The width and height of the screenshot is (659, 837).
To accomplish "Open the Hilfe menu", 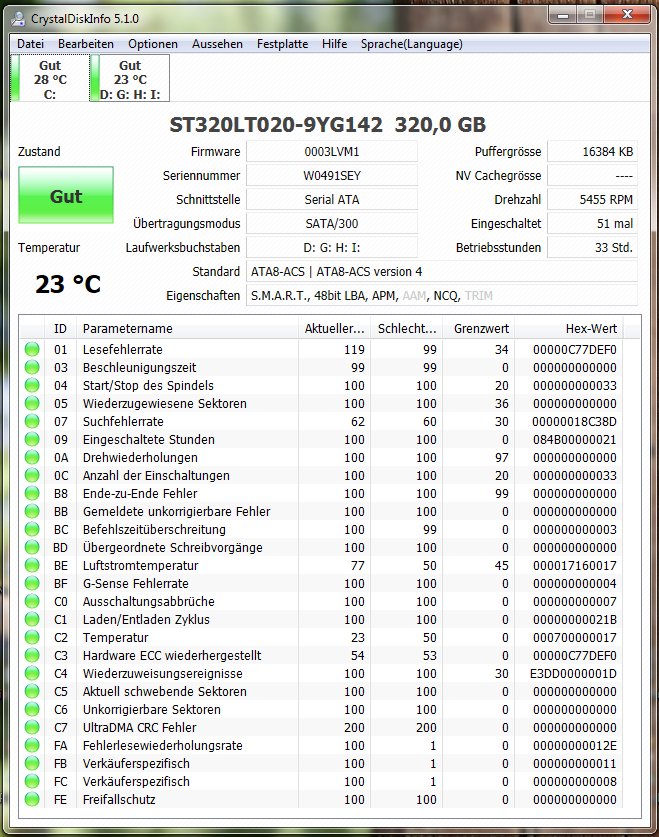I will 334,44.
